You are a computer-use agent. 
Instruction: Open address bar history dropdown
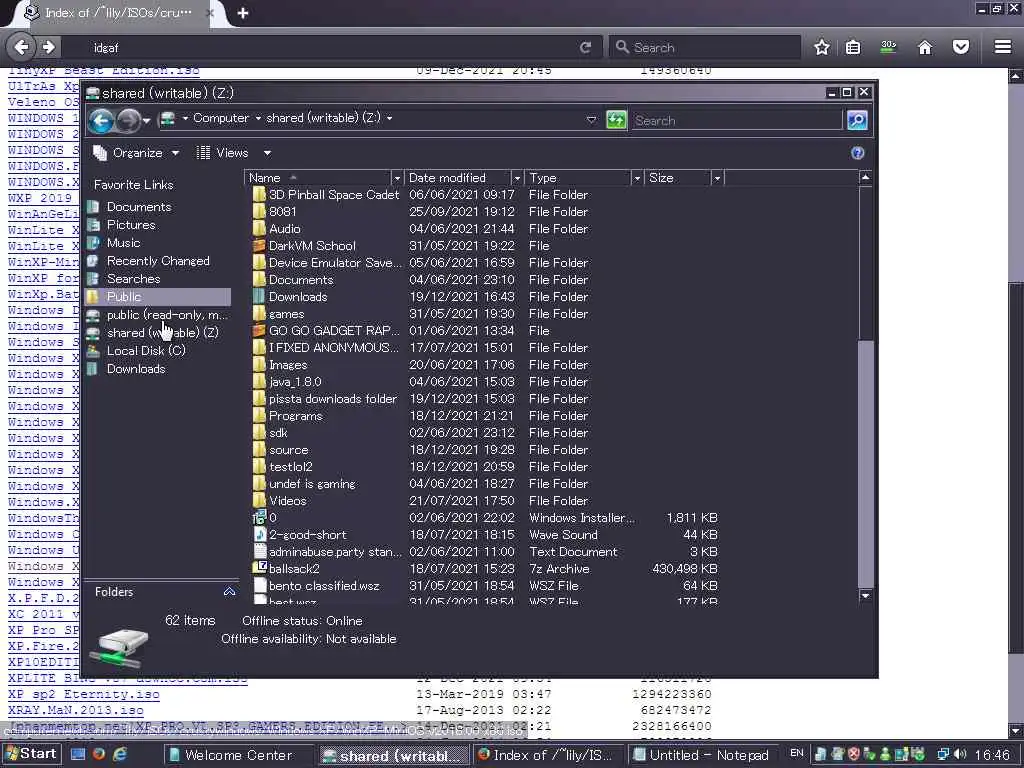(x=591, y=120)
